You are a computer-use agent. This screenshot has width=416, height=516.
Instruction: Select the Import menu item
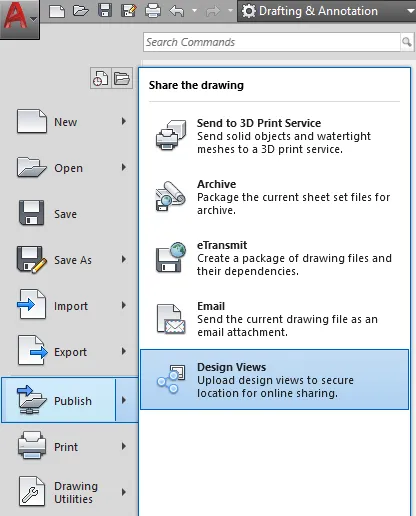tap(69, 306)
